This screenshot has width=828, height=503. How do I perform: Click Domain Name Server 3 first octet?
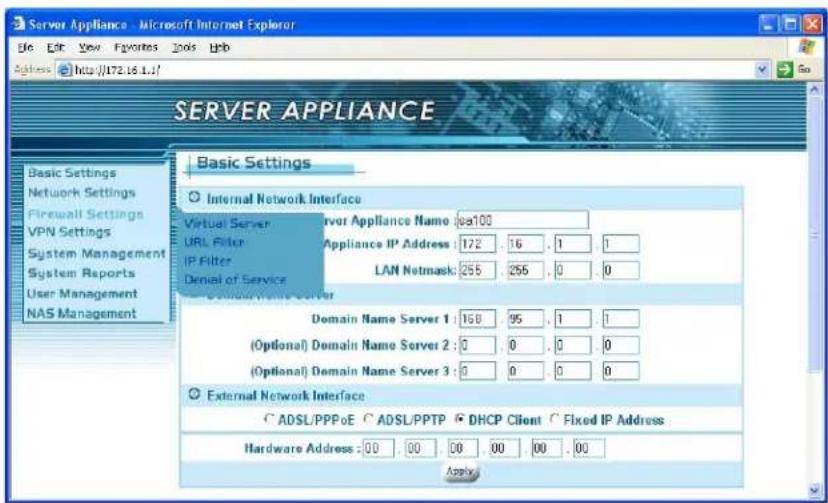pos(477,371)
